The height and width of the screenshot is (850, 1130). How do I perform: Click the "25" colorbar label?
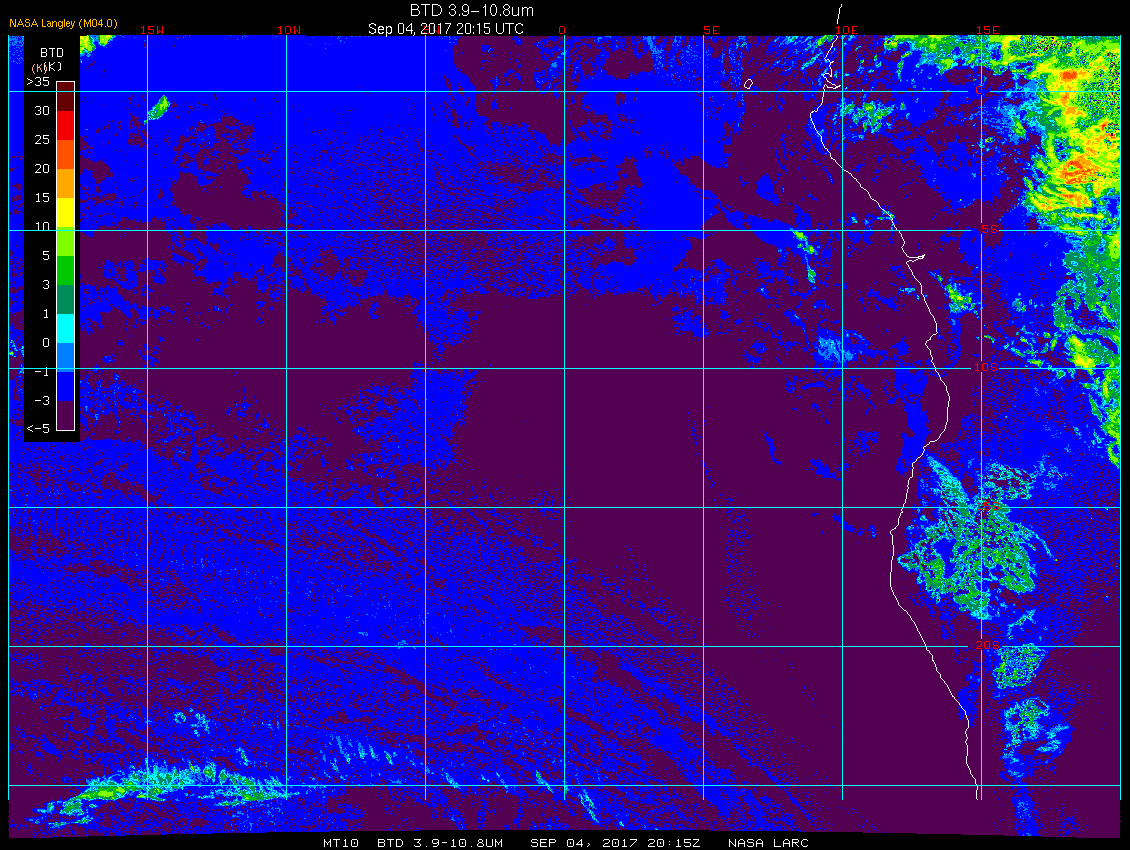(43, 139)
